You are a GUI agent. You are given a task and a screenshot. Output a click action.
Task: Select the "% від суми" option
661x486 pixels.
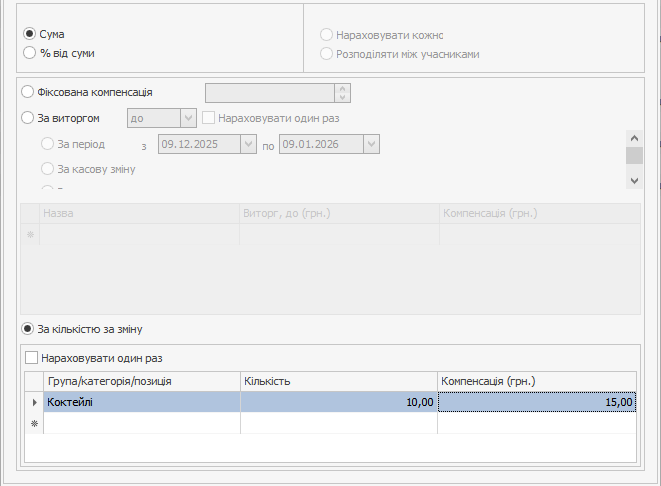29,53
